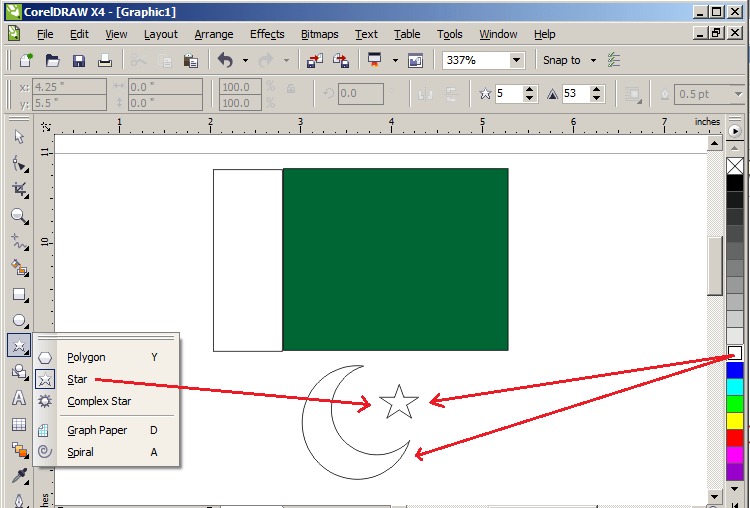Choose the Rectangle tool
Viewport: 750px width, 508px height.
(18, 294)
